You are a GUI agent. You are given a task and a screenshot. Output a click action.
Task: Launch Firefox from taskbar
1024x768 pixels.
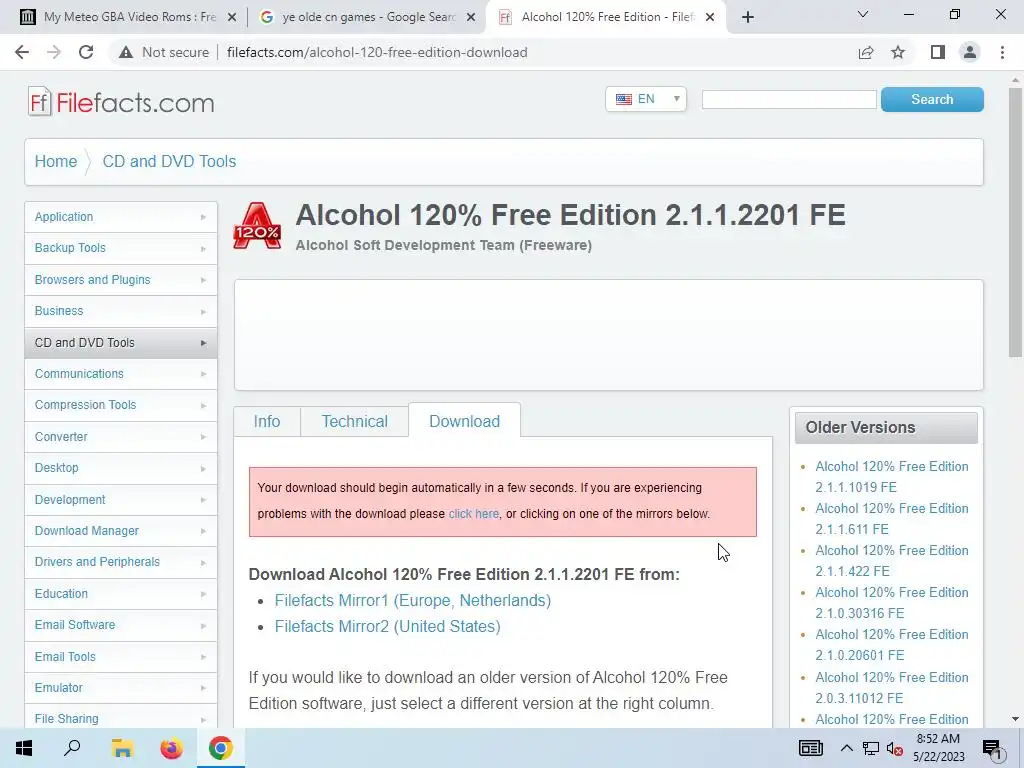click(172, 748)
